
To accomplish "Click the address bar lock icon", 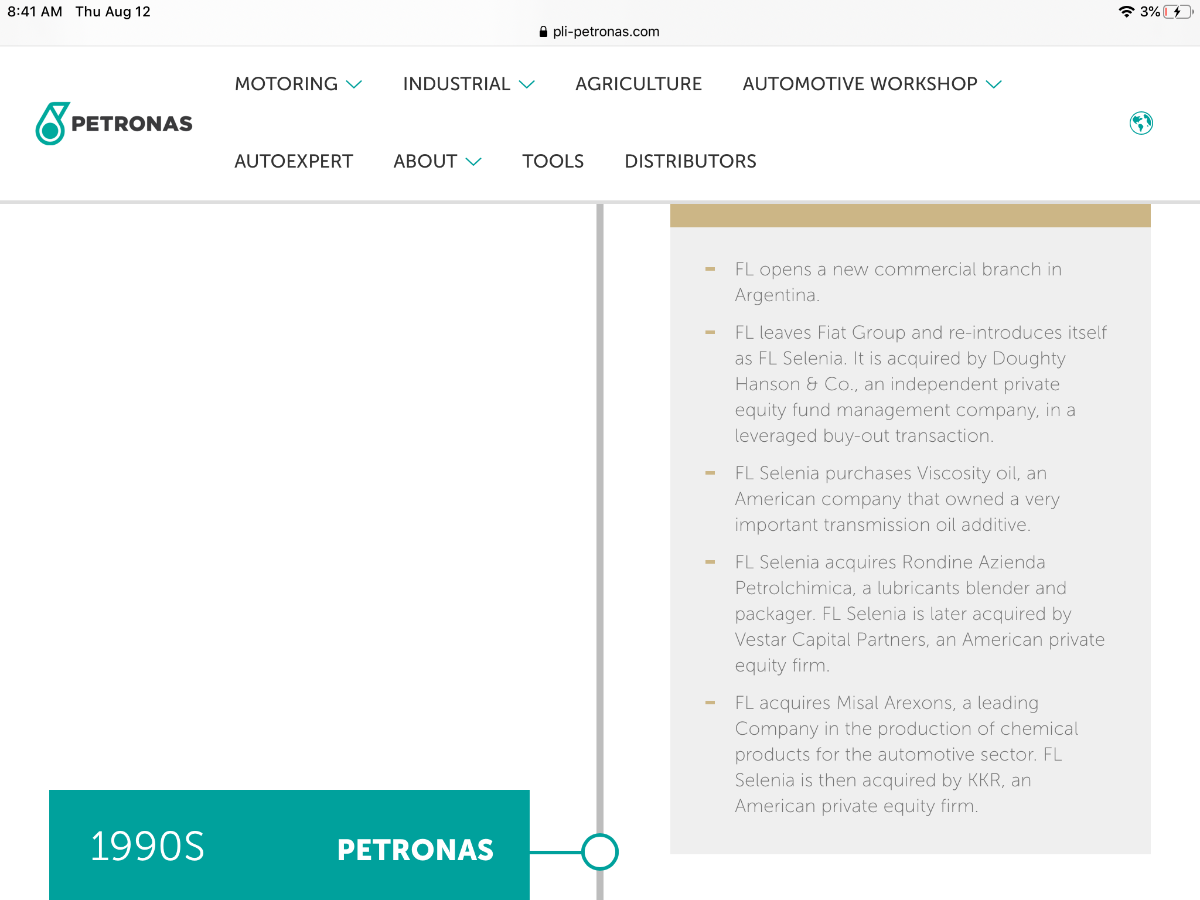I will point(544,31).
